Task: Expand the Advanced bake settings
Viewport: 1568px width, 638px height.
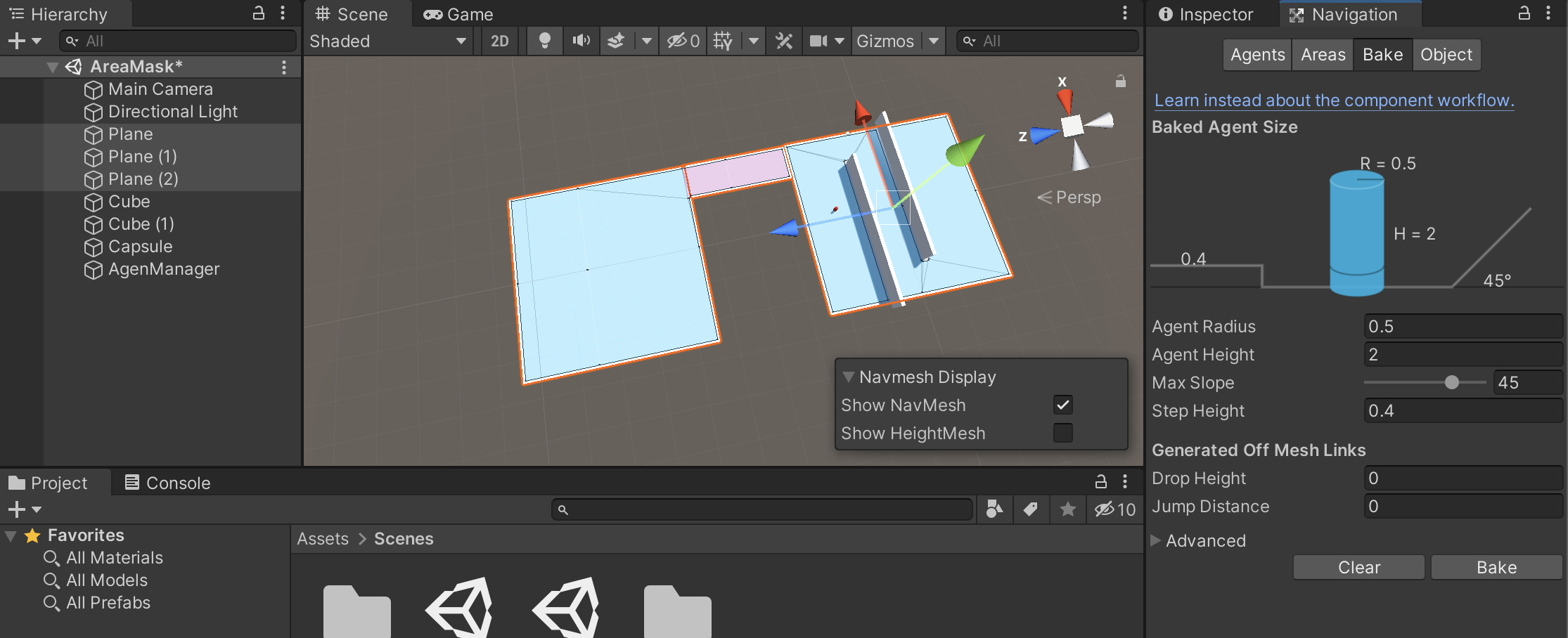Action: tap(1155, 540)
